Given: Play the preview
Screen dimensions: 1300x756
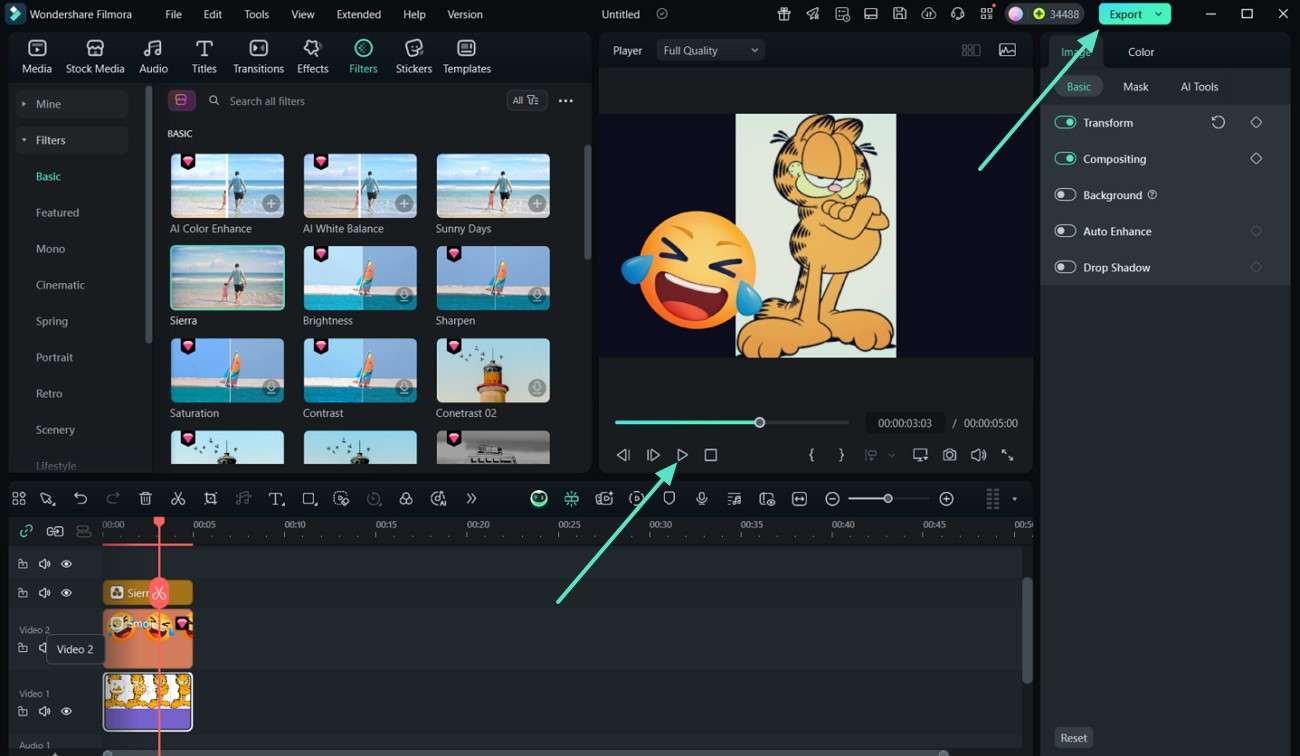Looking at the screenshot, I should (682, 455).
